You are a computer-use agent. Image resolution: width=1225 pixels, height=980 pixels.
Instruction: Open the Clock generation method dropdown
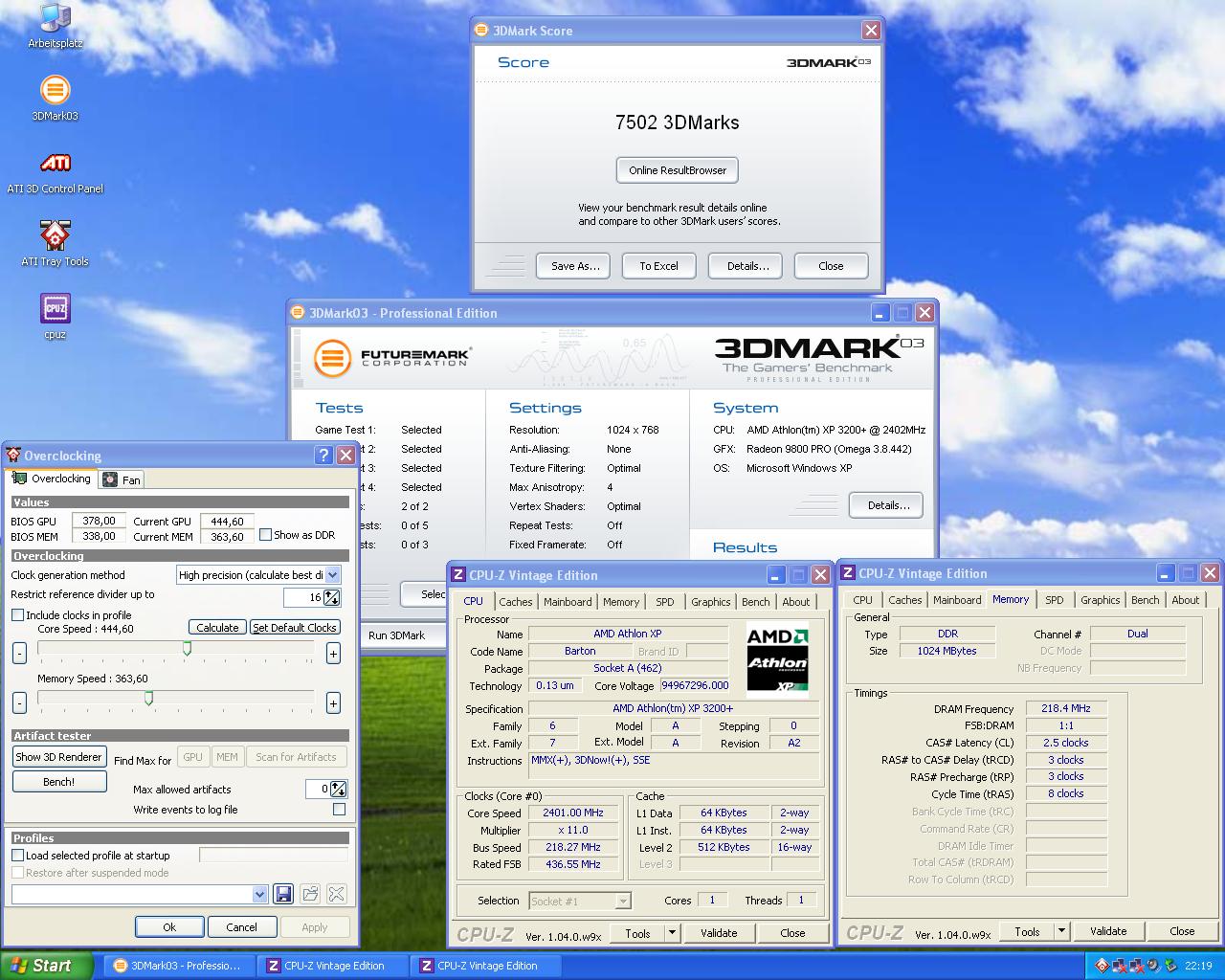pyautogui.click(x=333, y=575)
